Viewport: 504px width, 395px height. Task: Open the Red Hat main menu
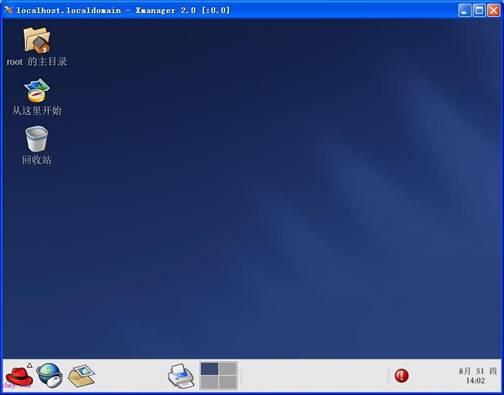[x=19, y=376]
